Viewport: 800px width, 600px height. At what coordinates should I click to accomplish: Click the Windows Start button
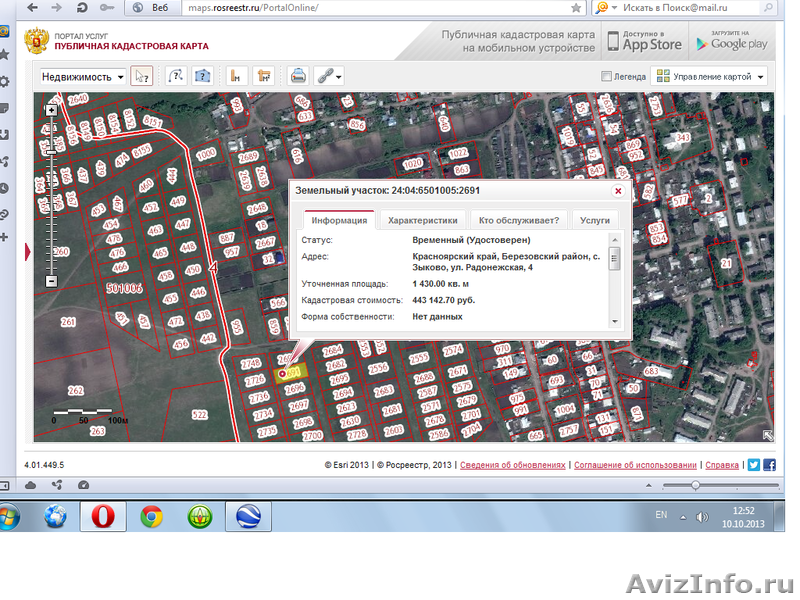click(x=9, y=516)
